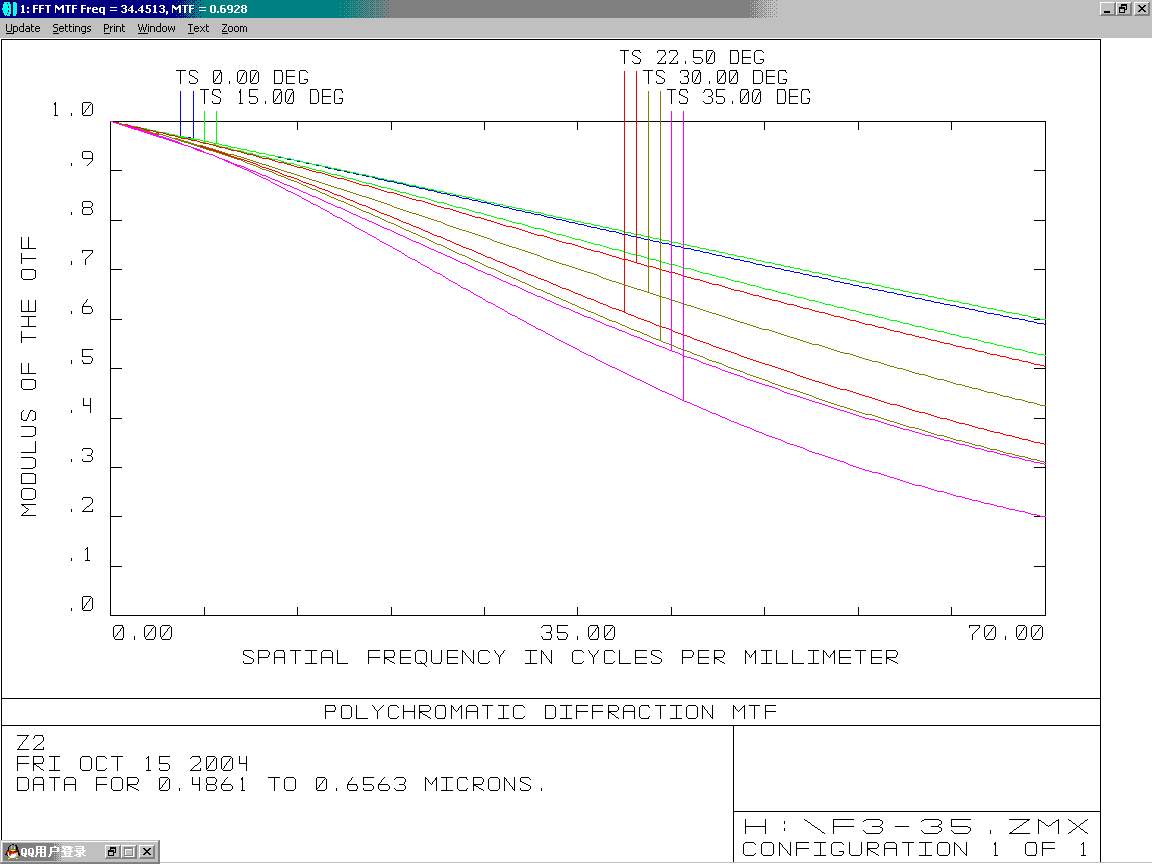Open the Settings menu
This screenshot has width=1152, height=864.
(x=72, y=28)
